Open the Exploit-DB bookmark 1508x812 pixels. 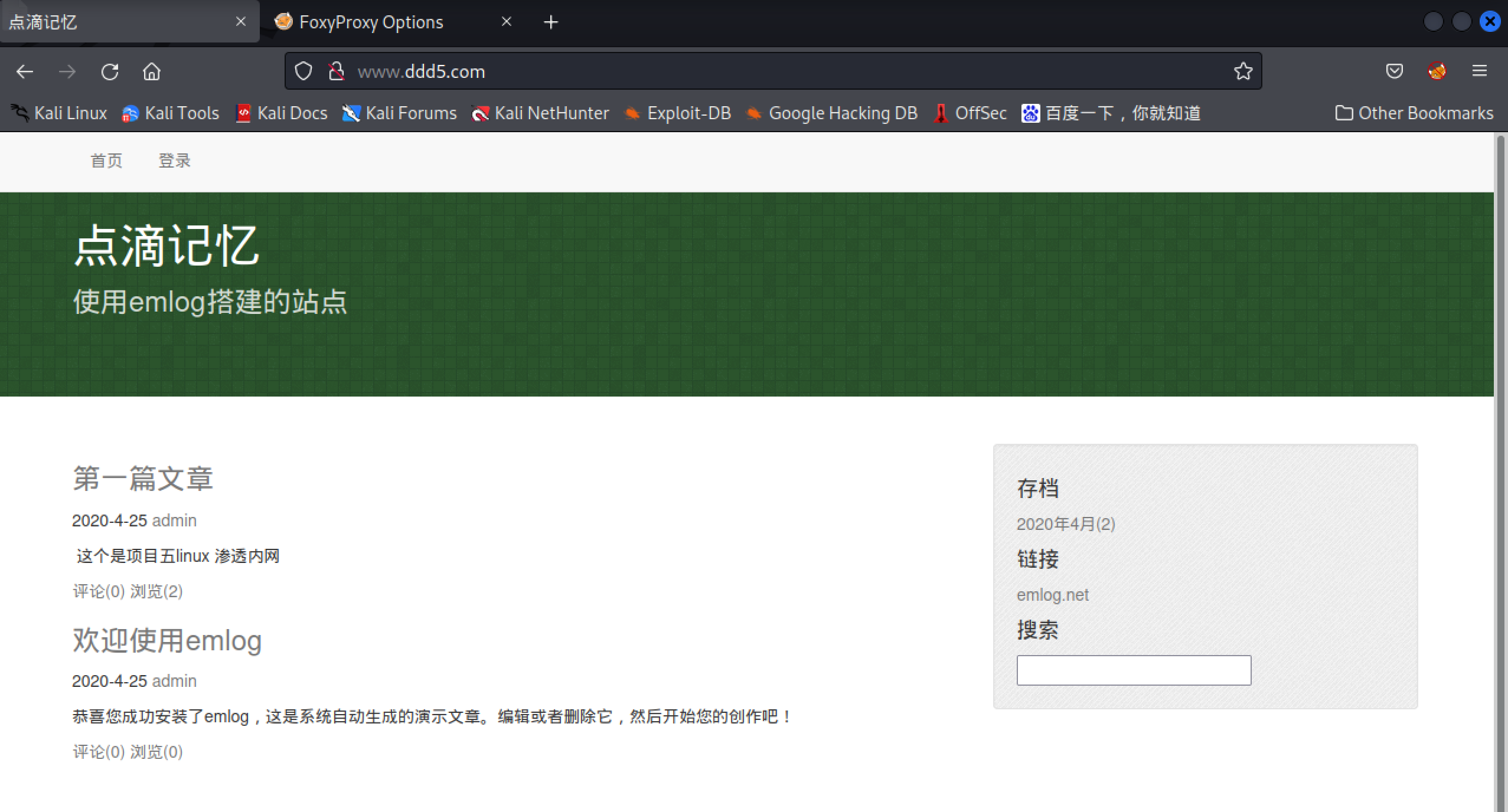pyautogui.click(x=678, y=113)
